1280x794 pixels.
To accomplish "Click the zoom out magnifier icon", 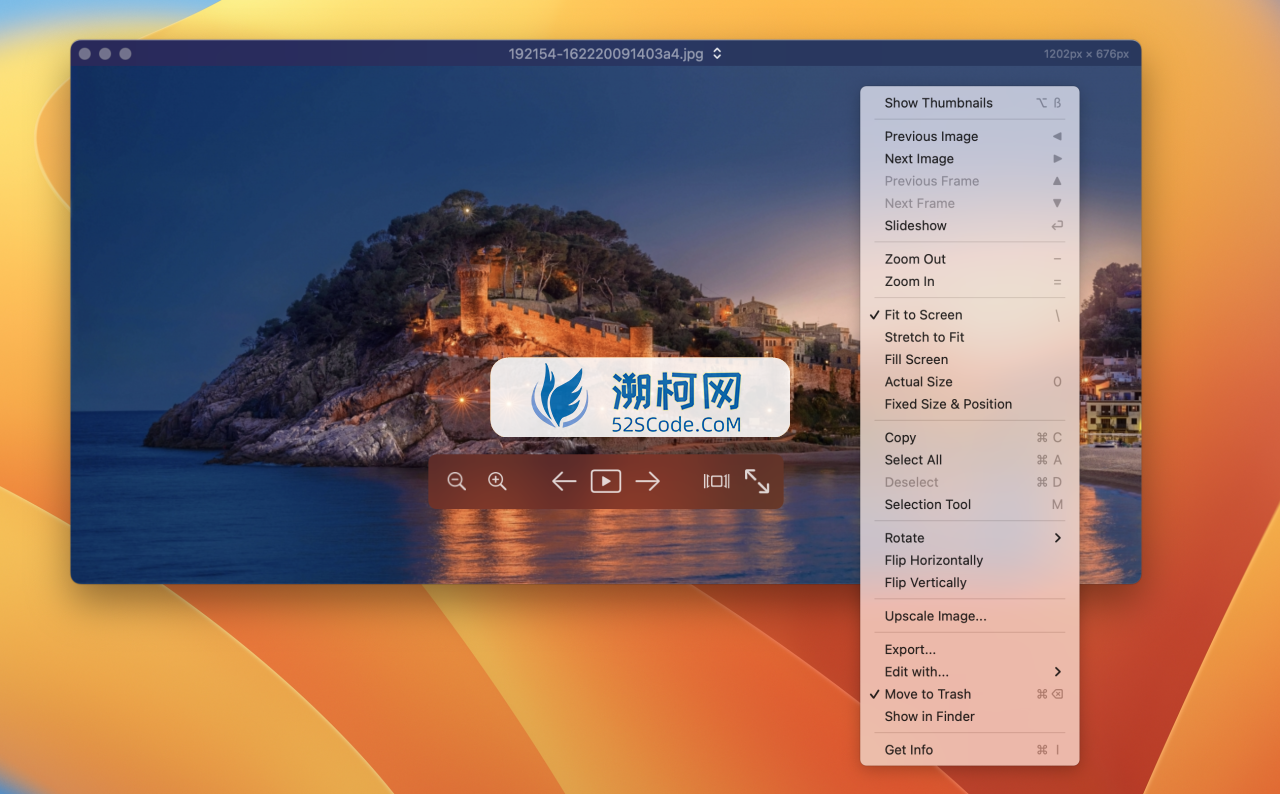I will tap(457, 481).
